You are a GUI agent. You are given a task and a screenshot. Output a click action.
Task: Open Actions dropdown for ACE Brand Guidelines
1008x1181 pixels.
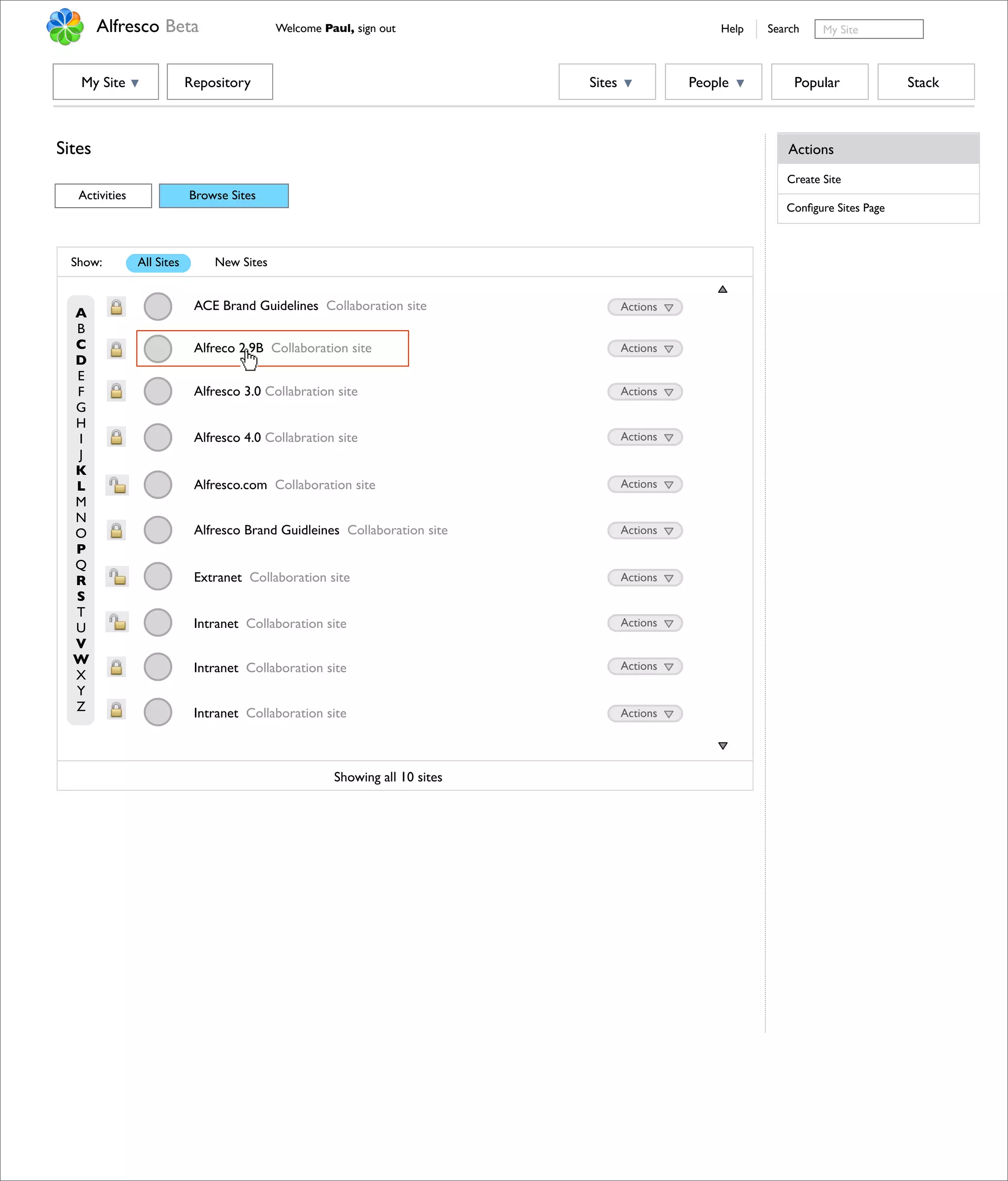(645, 307)
